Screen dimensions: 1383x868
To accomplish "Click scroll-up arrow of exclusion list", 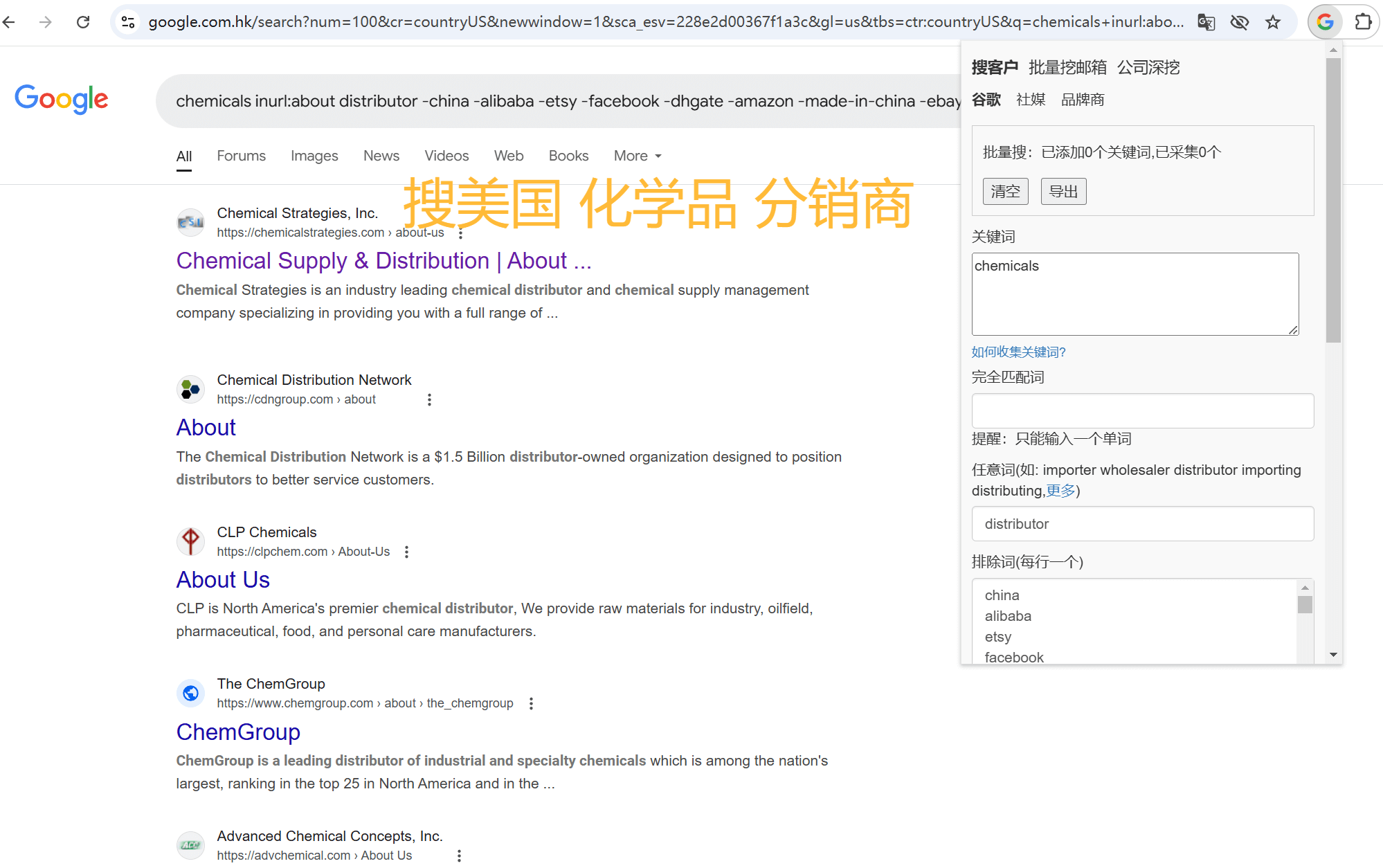I will 1305,588.
